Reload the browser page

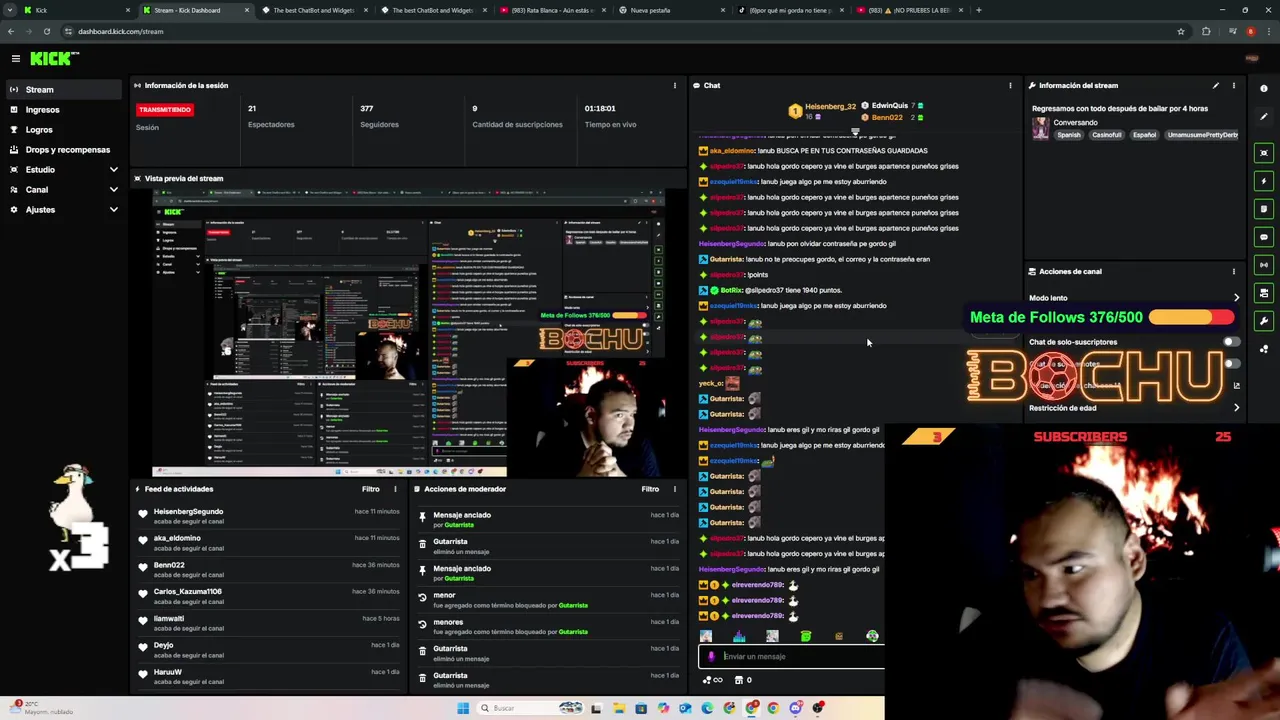[x=46, y=31]
